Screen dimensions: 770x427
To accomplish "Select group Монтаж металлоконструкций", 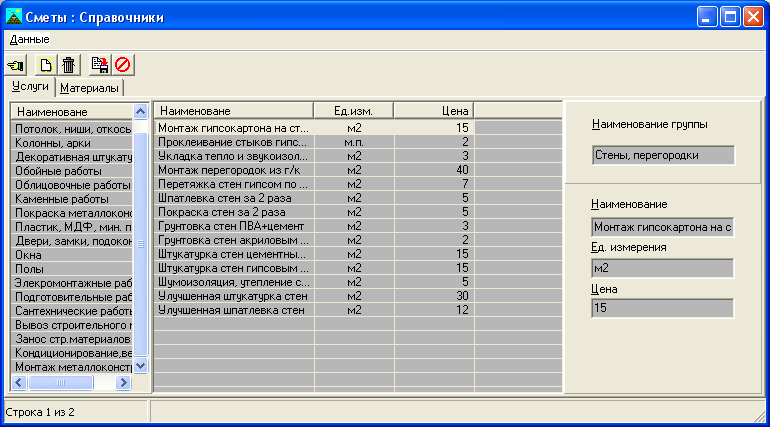I will pyautogui.click(x=72, y=367).
